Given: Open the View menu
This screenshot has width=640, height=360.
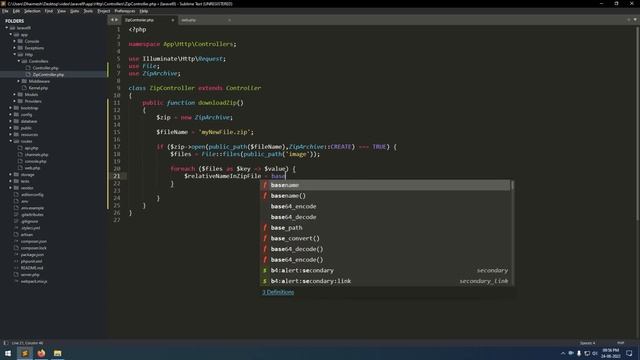Looking at the screenshot, I should coord(61,11).
